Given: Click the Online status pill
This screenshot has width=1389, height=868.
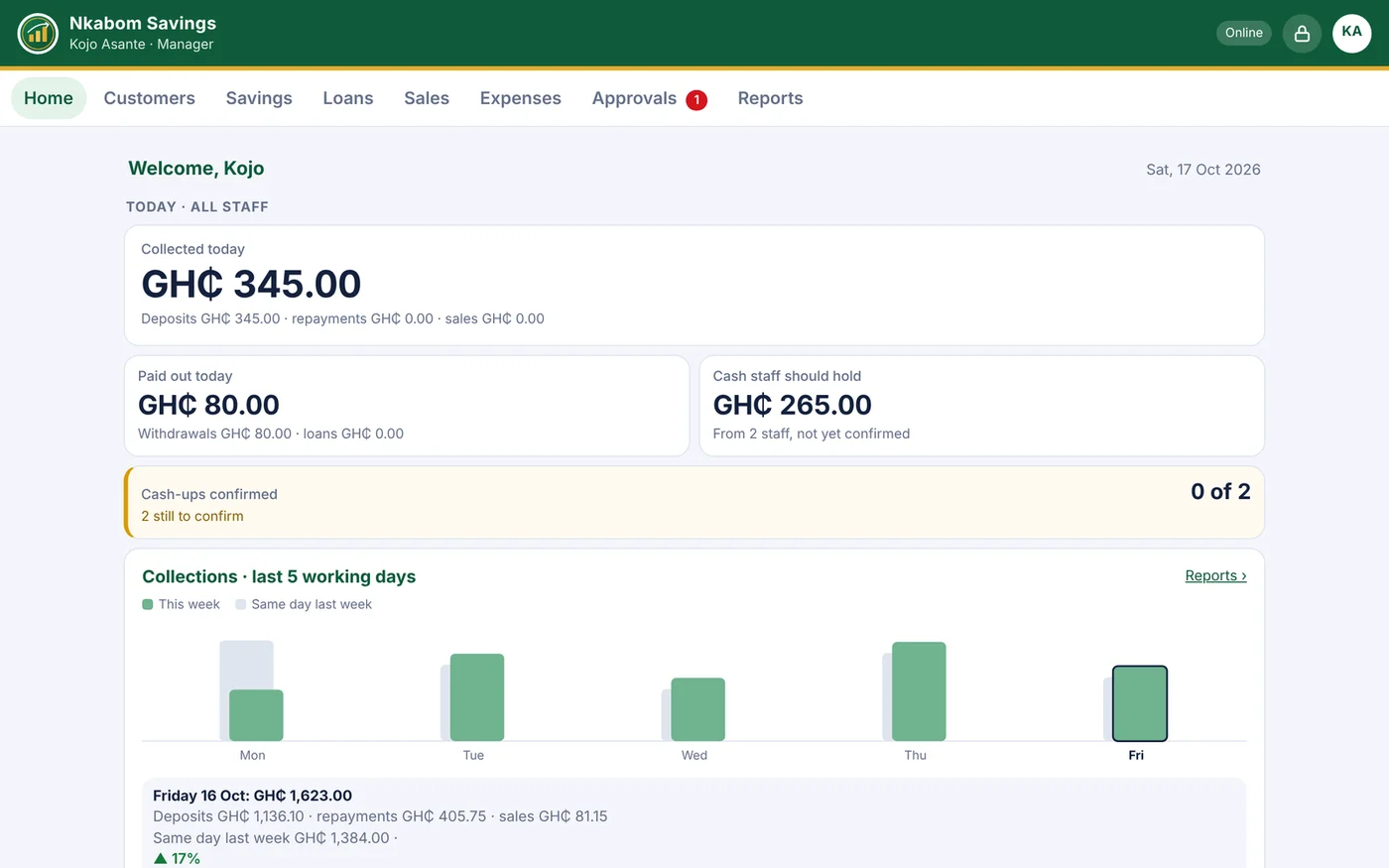Looking at the screenshot, I should (x=1243, y=33).
